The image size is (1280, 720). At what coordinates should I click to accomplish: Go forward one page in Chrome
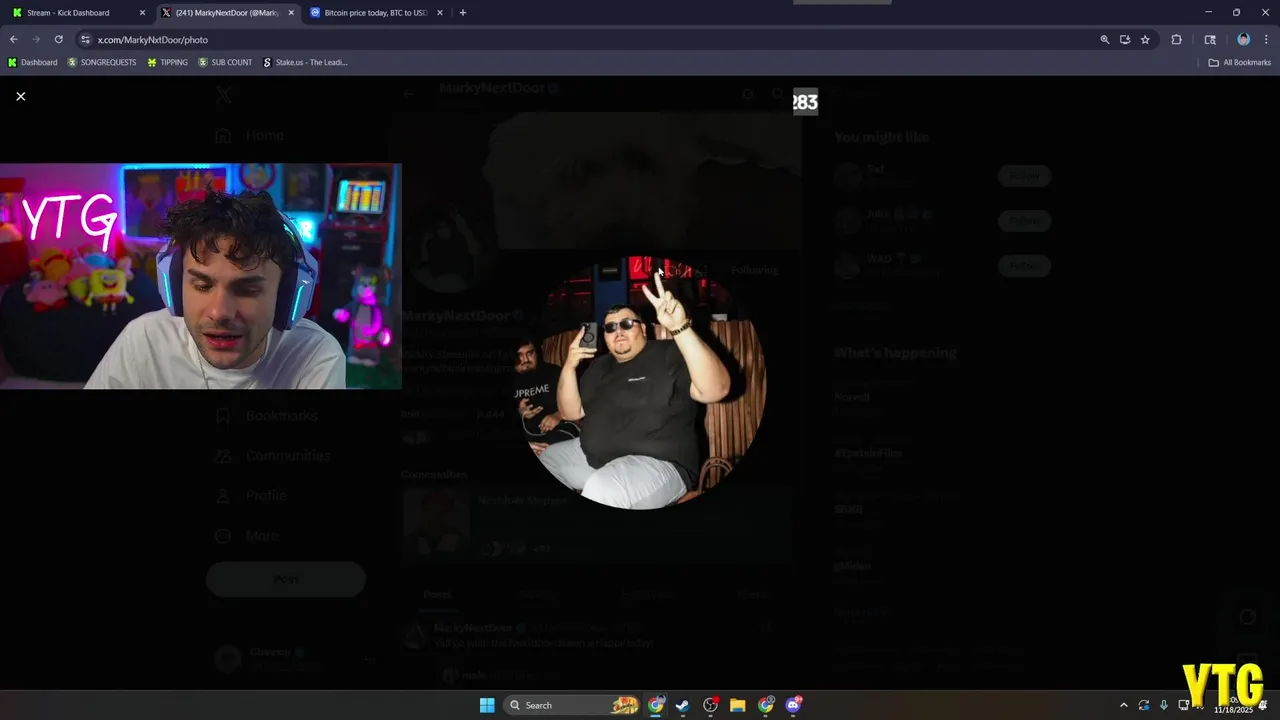coord(36,39)
